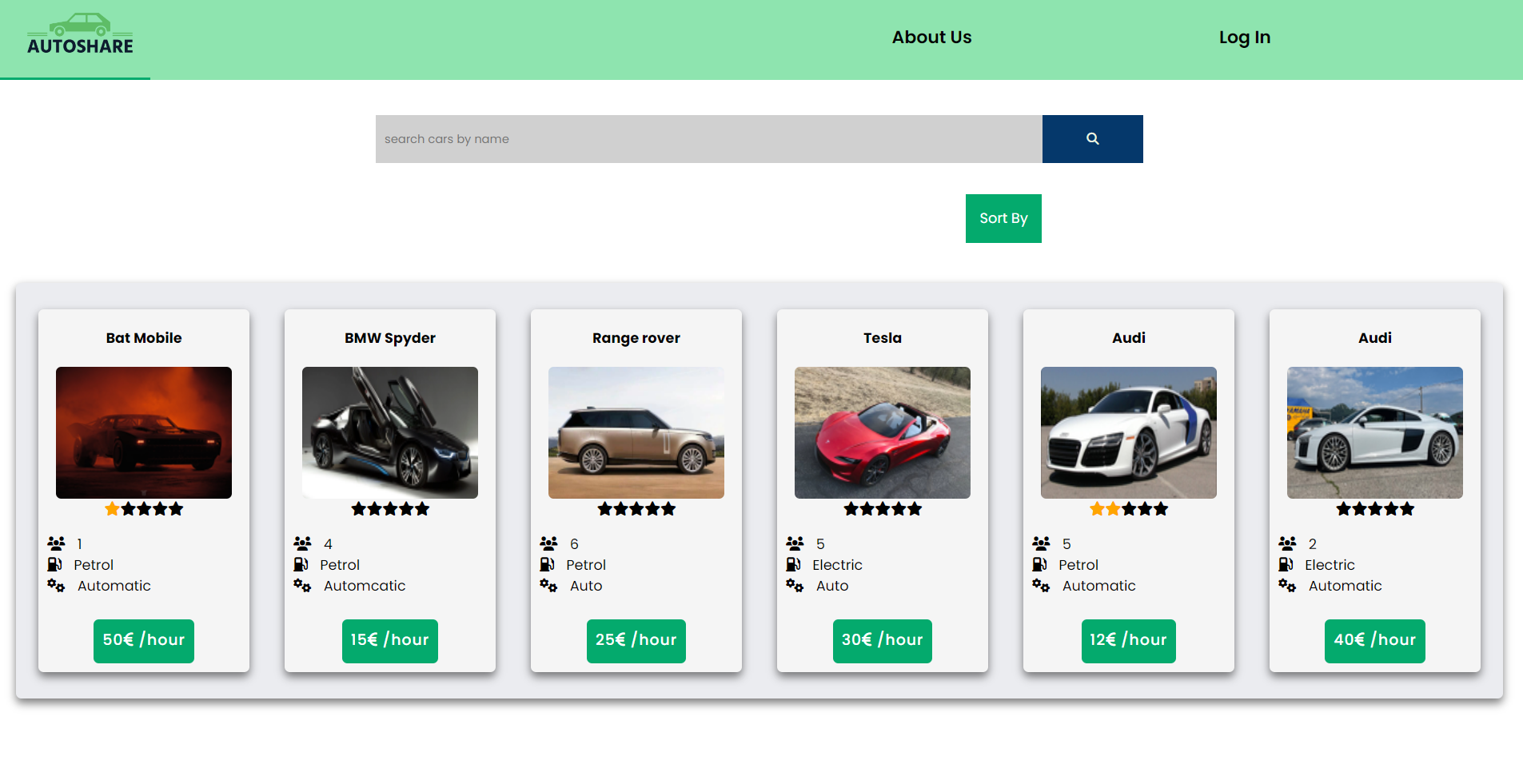Image resolution: width=1523 pixels, height=784 pixels.
Task: Click the gears icon on the 40€ Audi card
Action: (x=1287, y=585)
